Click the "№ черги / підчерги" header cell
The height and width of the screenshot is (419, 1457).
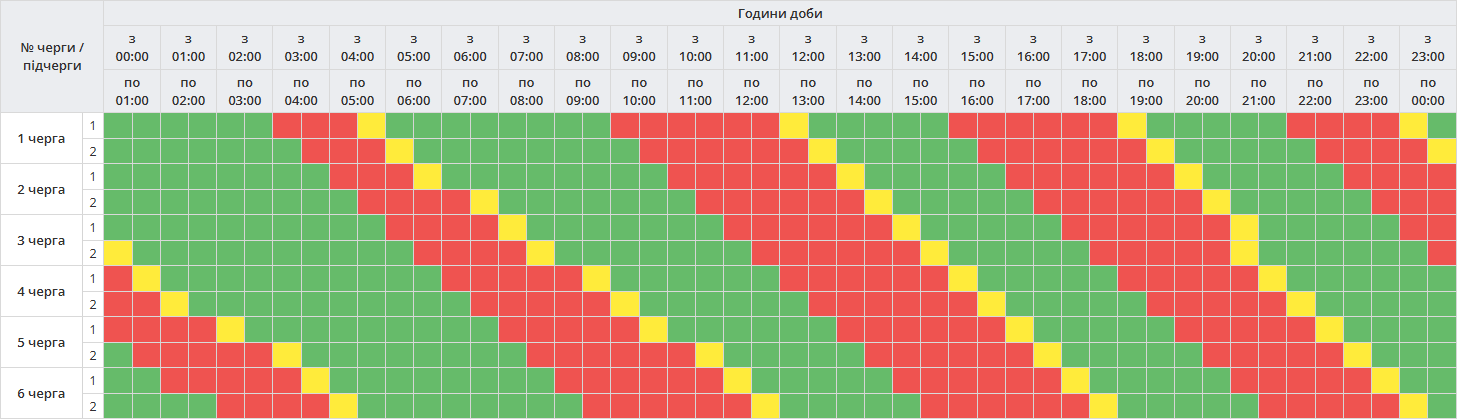click(x=52, y=56)
